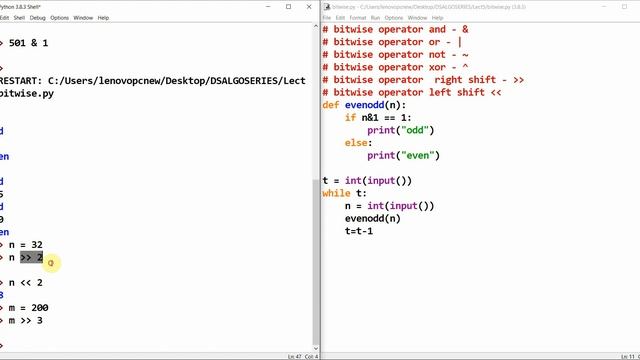The image size is (640, 360).
Task: Click the '# bitwise operator xor - ^' comment
Action: click(396, 67)
